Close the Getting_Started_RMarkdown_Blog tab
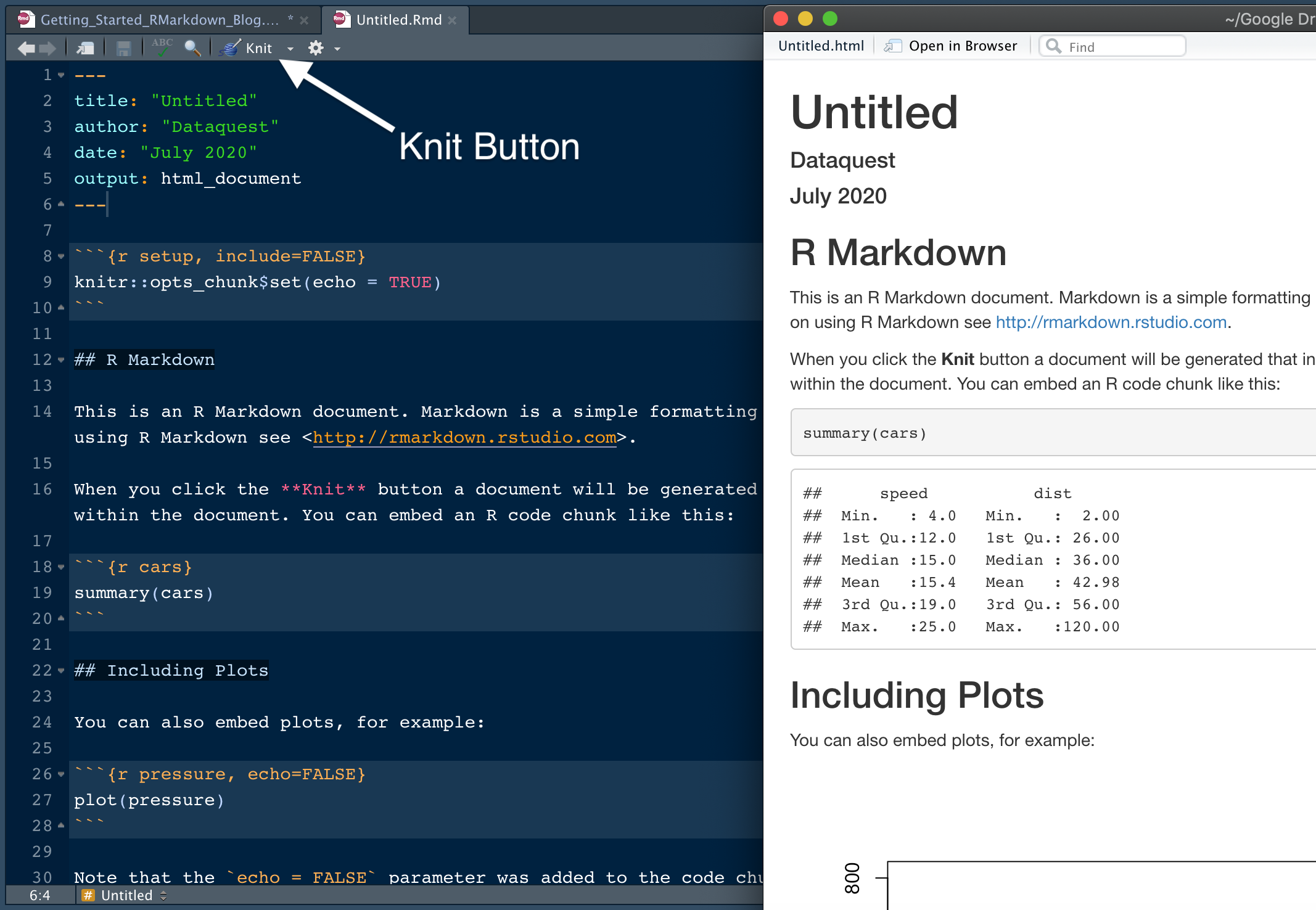Screen dimensions: 1316x910 [x=304, y=20]
